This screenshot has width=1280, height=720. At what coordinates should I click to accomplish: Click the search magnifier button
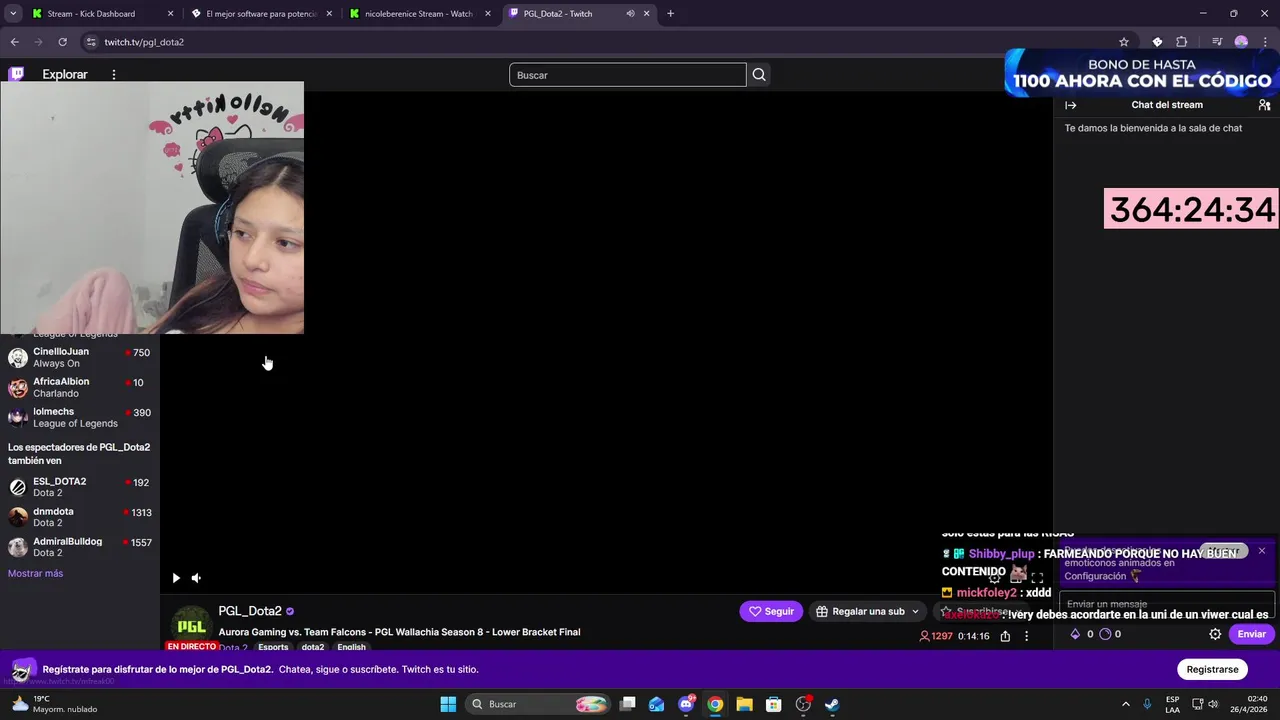pyautogui.click(x=759, y=75)
